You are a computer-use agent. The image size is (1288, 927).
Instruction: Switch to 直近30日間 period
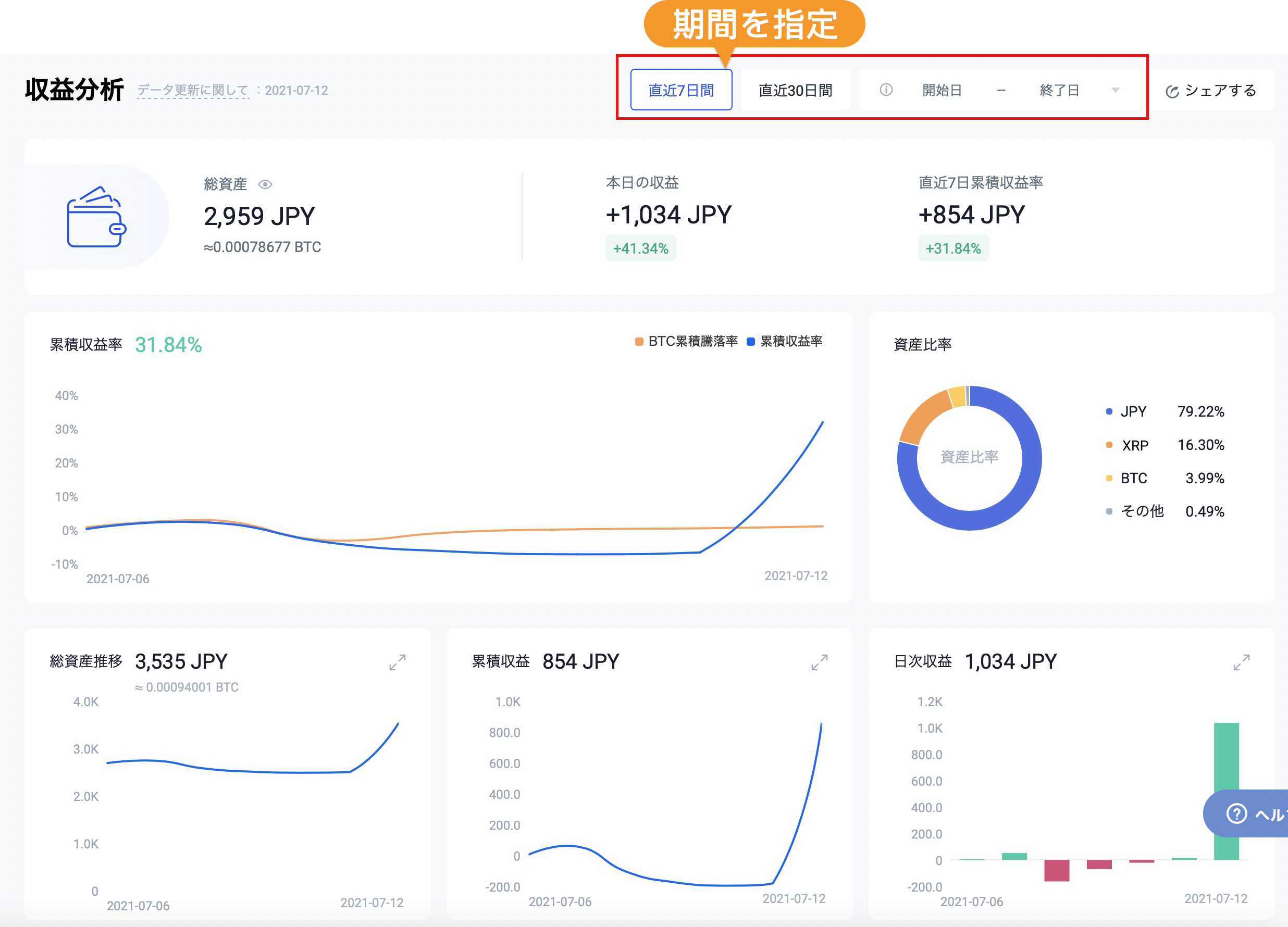tap(795, 90)
